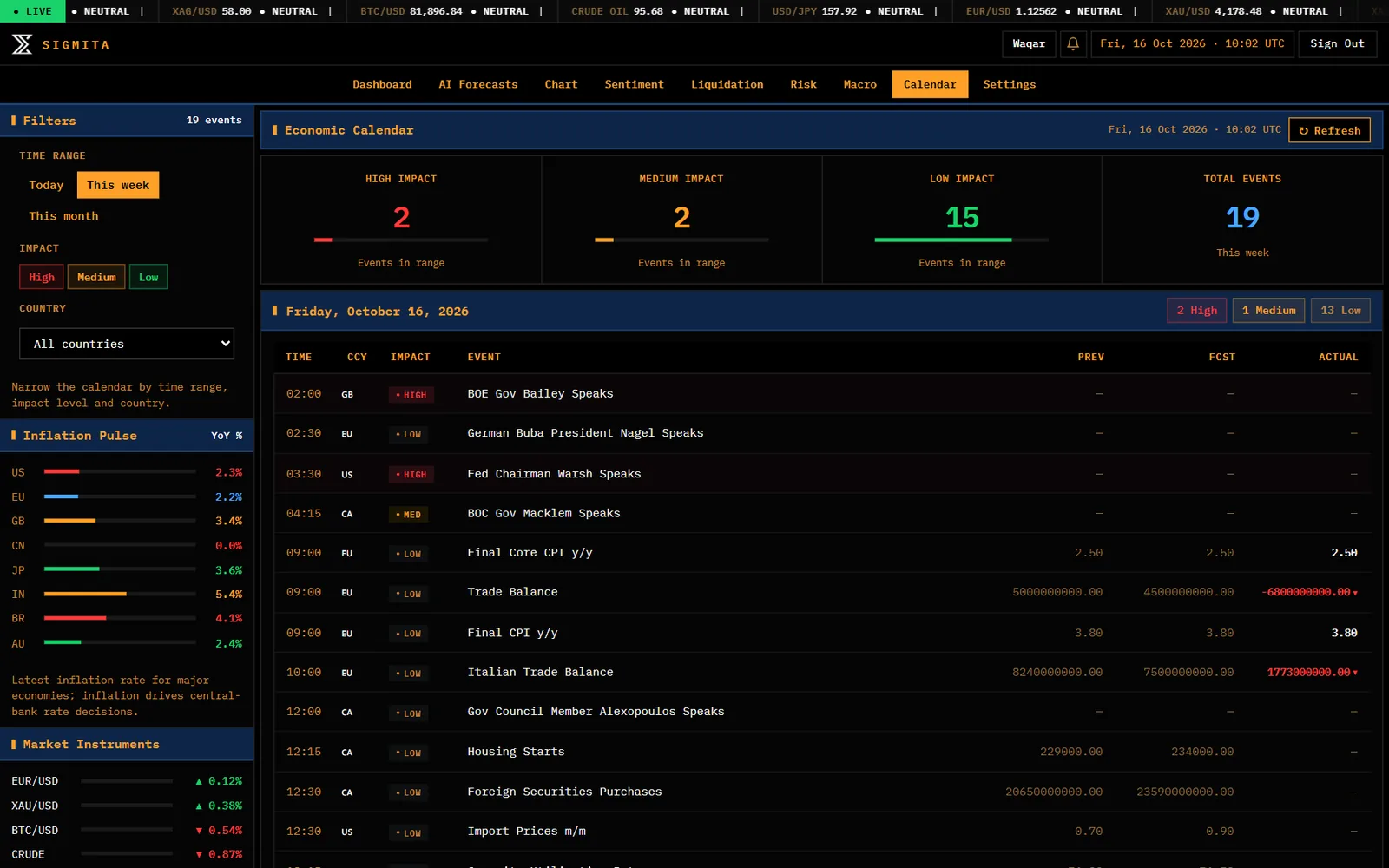The width and height of the screenshot is (1389, 868).
Task: Select XAU/USD in Market Instruments
Action: [127, 806]
